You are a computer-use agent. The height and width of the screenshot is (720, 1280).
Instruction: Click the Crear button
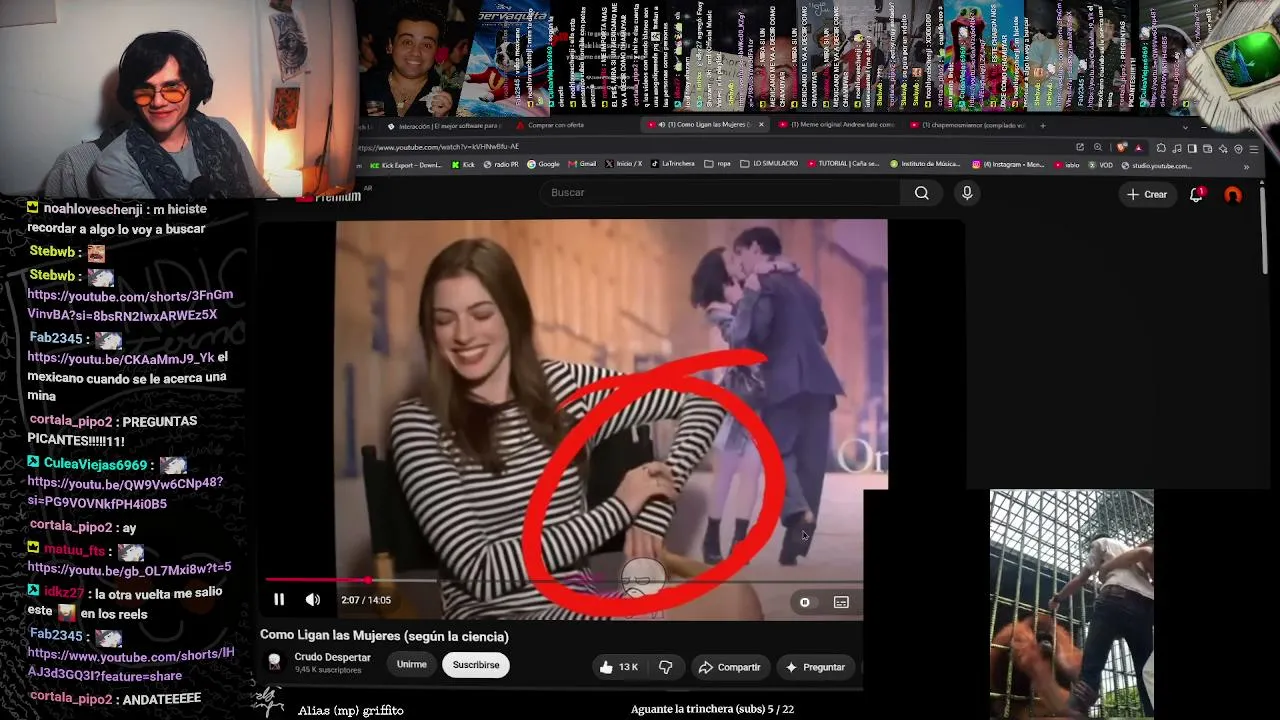1147,194
